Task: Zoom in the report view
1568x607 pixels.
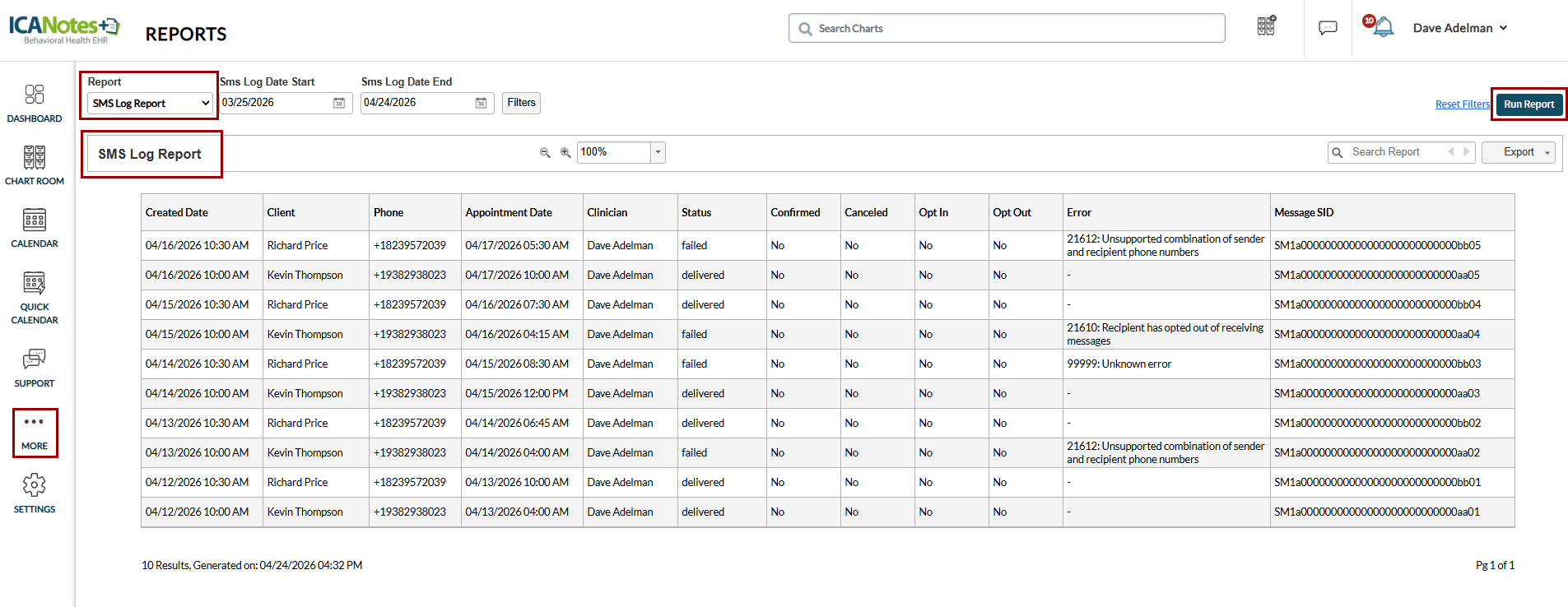Action: tap(565, 153)
